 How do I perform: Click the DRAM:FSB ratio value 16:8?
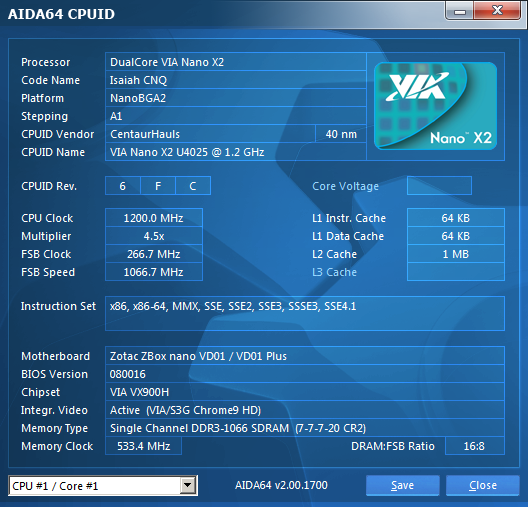pyautogui.click(x=474, y=446)
